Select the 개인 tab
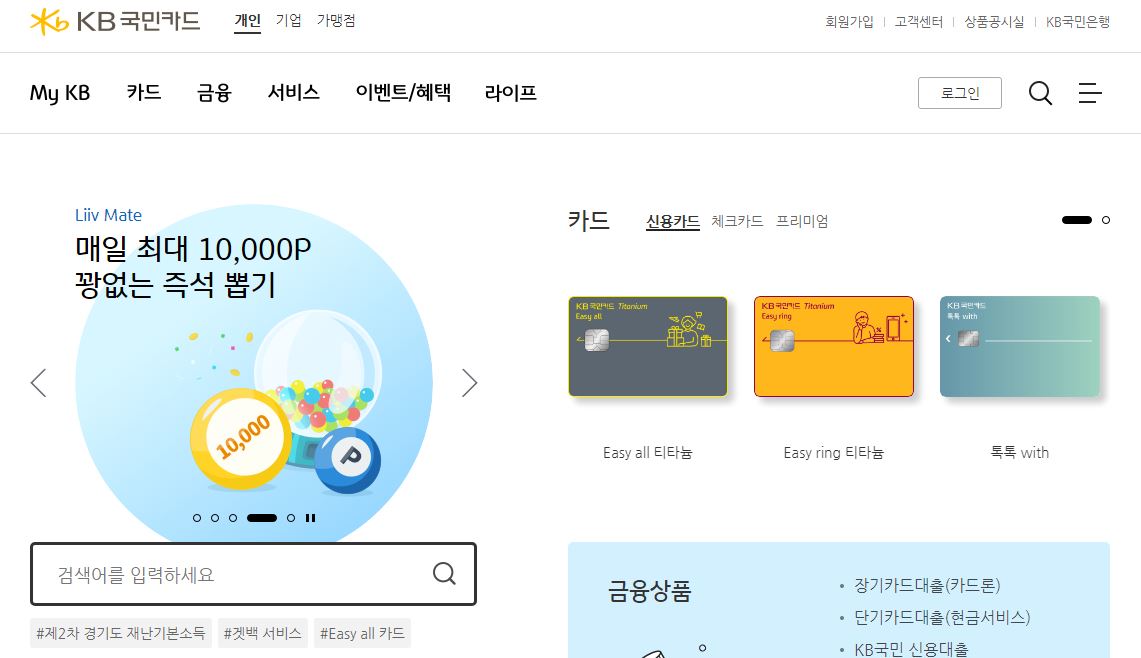Screen dimensions: 1141x658 point(247,21)
